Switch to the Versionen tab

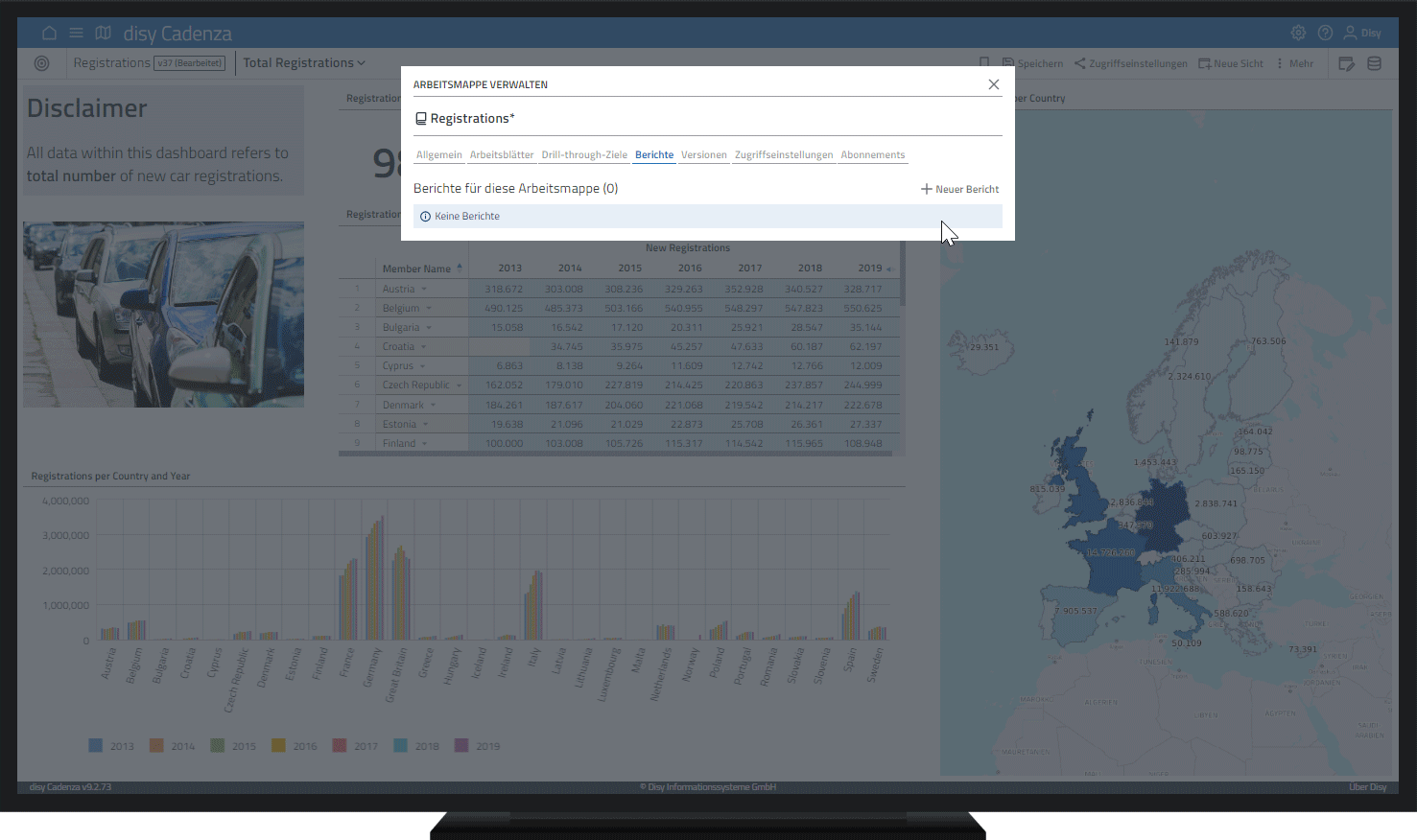[703, 154]
